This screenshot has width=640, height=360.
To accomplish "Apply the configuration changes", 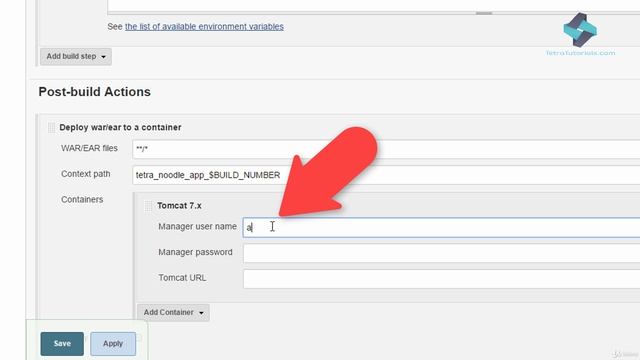I will pyautogui.click(x=113, y=344).
